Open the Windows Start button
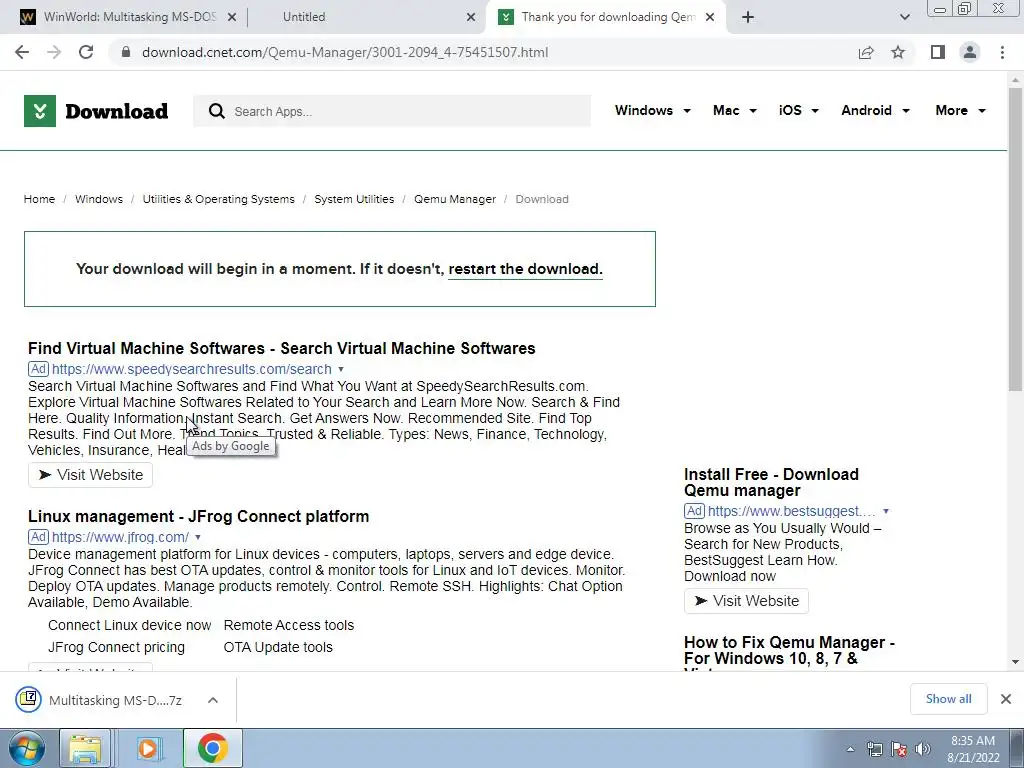This screenshot has width=1024, height=768. (x=27, y=748)
